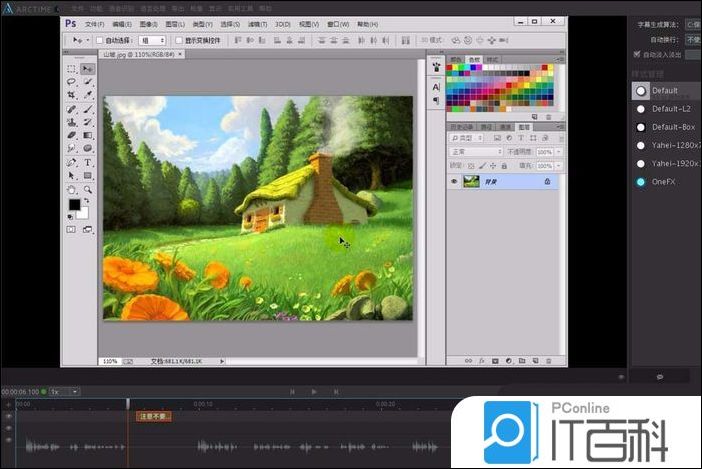Enable the 自动选择 checkbox
Screen dimensions: 702x469
(x=97, y=40)
